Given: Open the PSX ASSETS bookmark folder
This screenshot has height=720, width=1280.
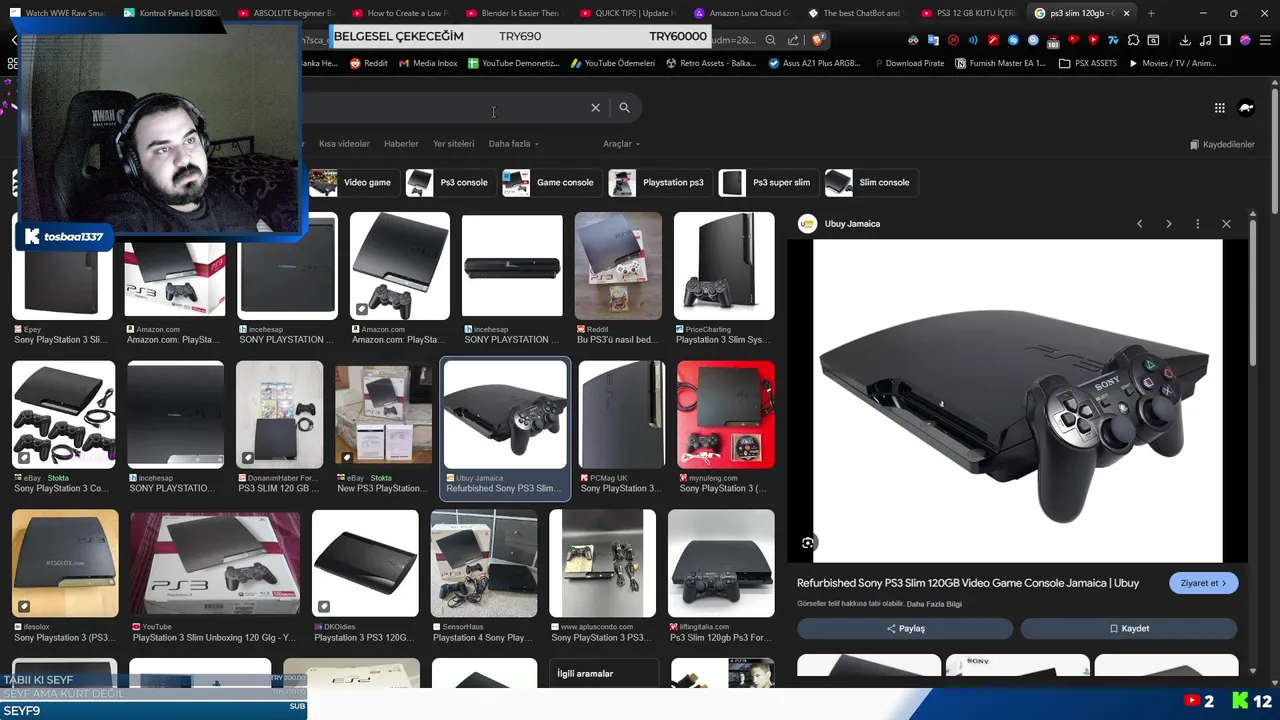Looking at the screenshot, I should coord(1087,63).
